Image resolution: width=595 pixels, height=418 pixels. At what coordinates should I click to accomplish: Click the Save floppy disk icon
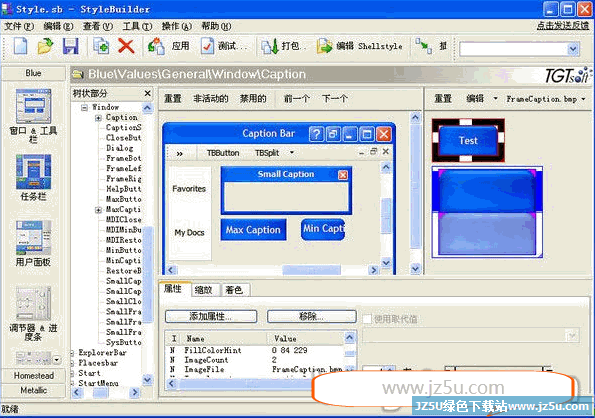click(x=71, y=46)
